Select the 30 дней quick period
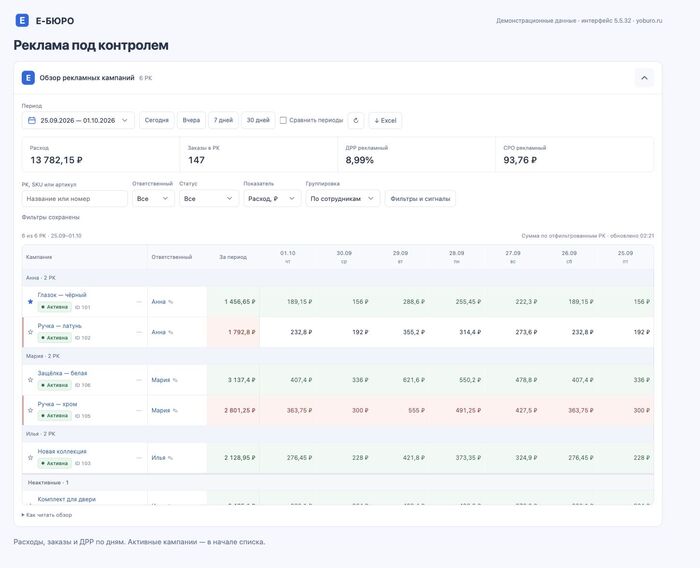This screenshot has width=700, height=568. pos(258,120)
